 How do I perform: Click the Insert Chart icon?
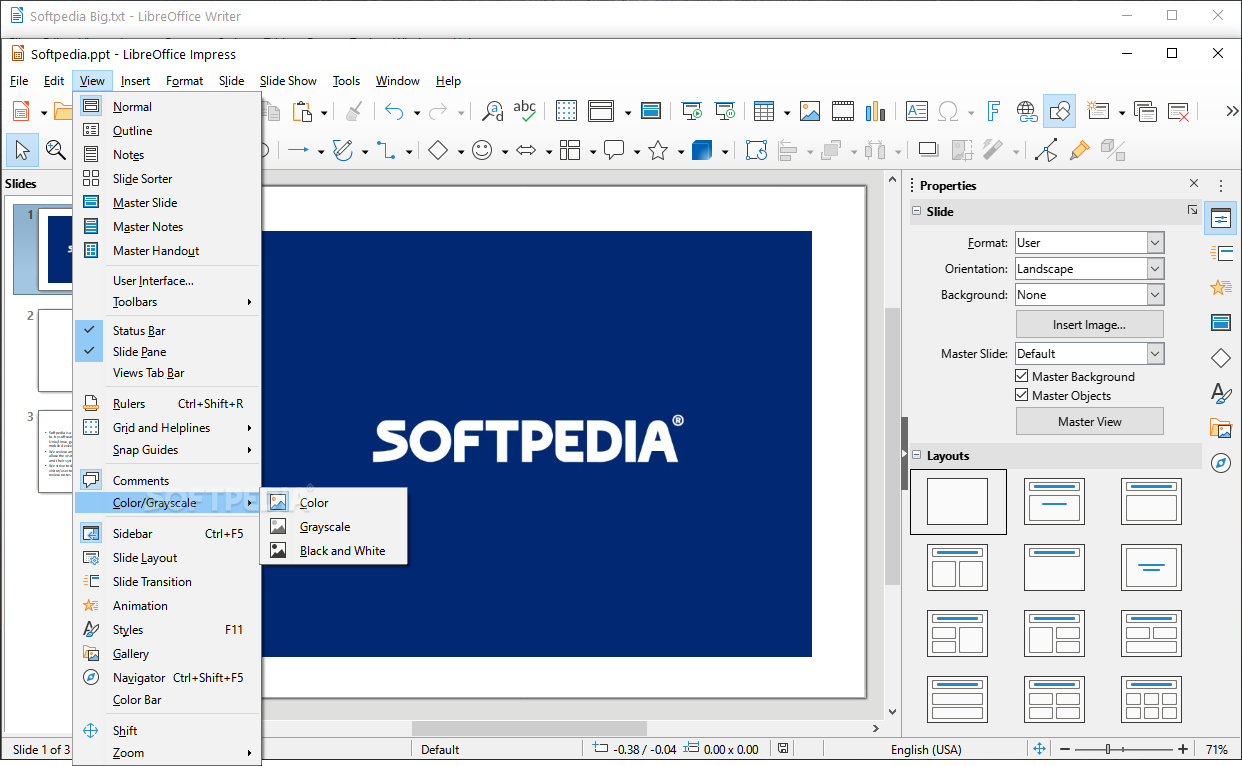pyautogui.click(x=875, y=111)
